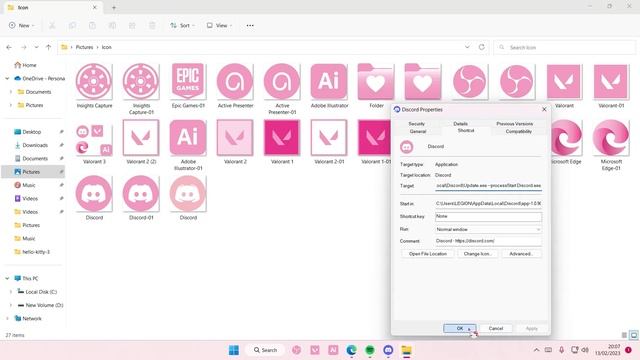The height and width of the screenshot is (360, 640).
Task: Expand the Network node
Action: pyautogui.click(x=7, y=318)
